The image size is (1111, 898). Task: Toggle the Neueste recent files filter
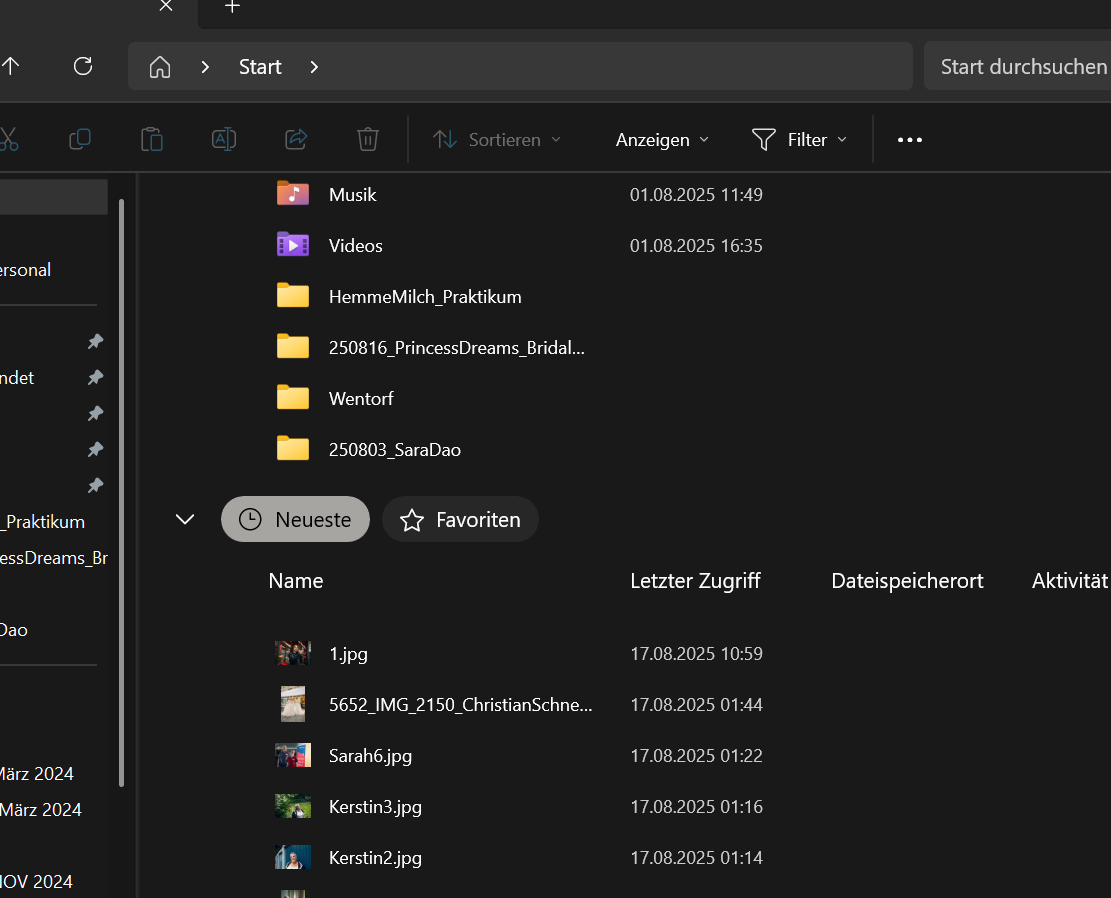295,520
